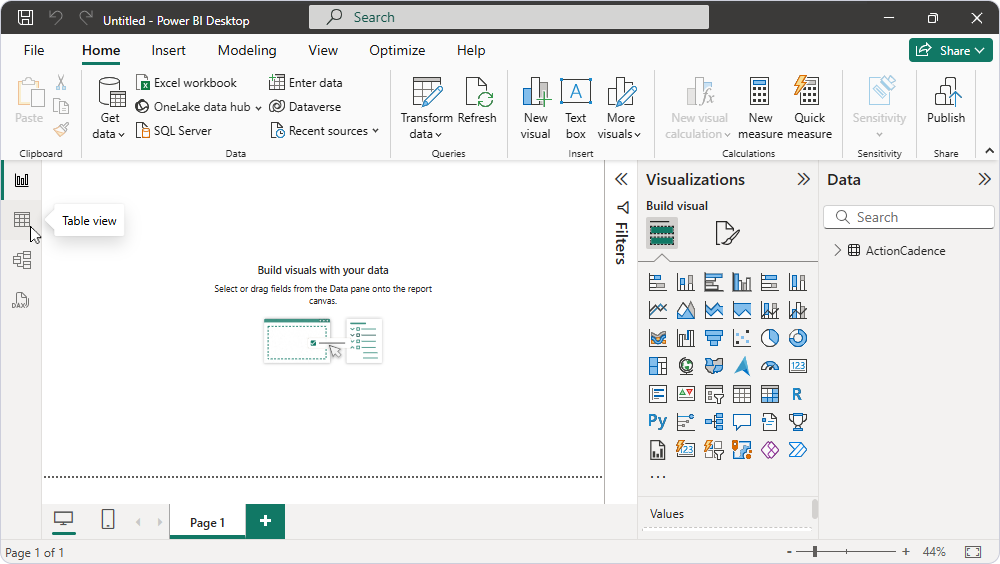Insert the Map globe visual
The width and height of the screenshot is (1000, 564).
click(x=686, y=366)
